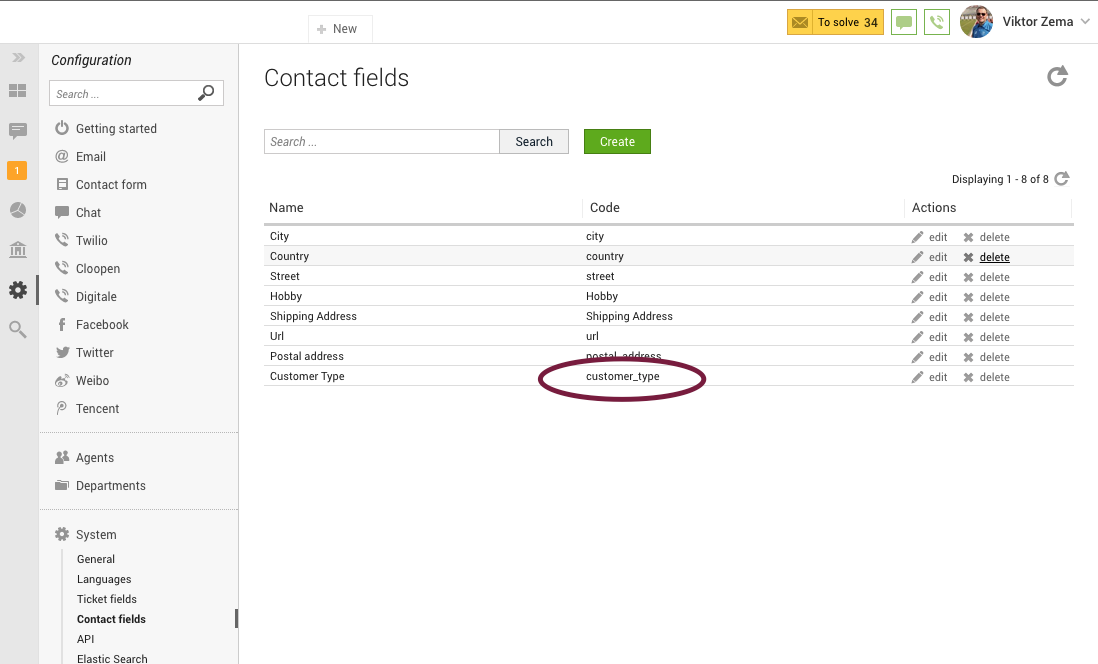Edit the Street field
1098x664 pixels.
[x=929, y=277]
